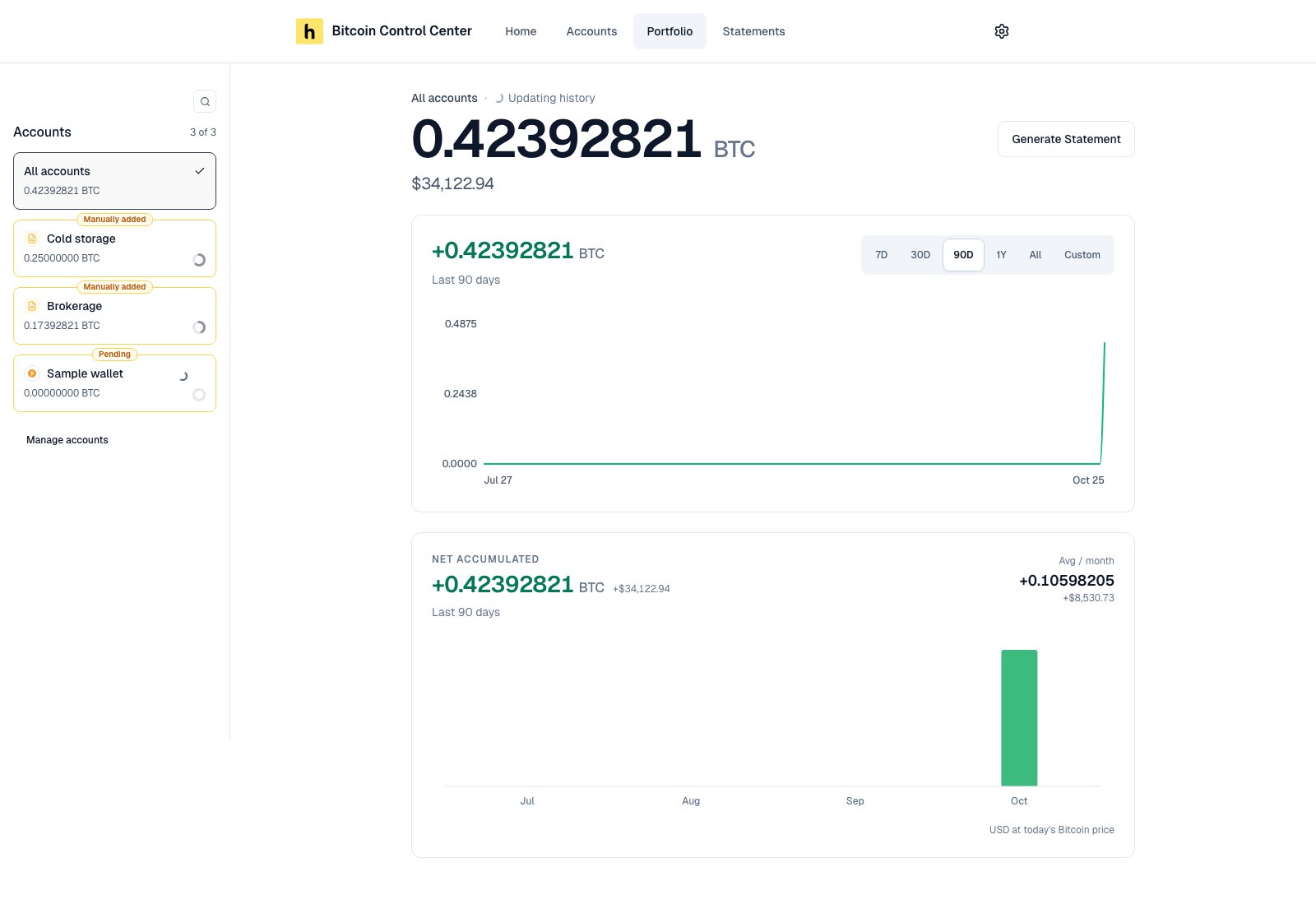Click the 'Updating history' status text
Image resolution: width=1316 pixels, height=904 pixels.
click(551, 98)
